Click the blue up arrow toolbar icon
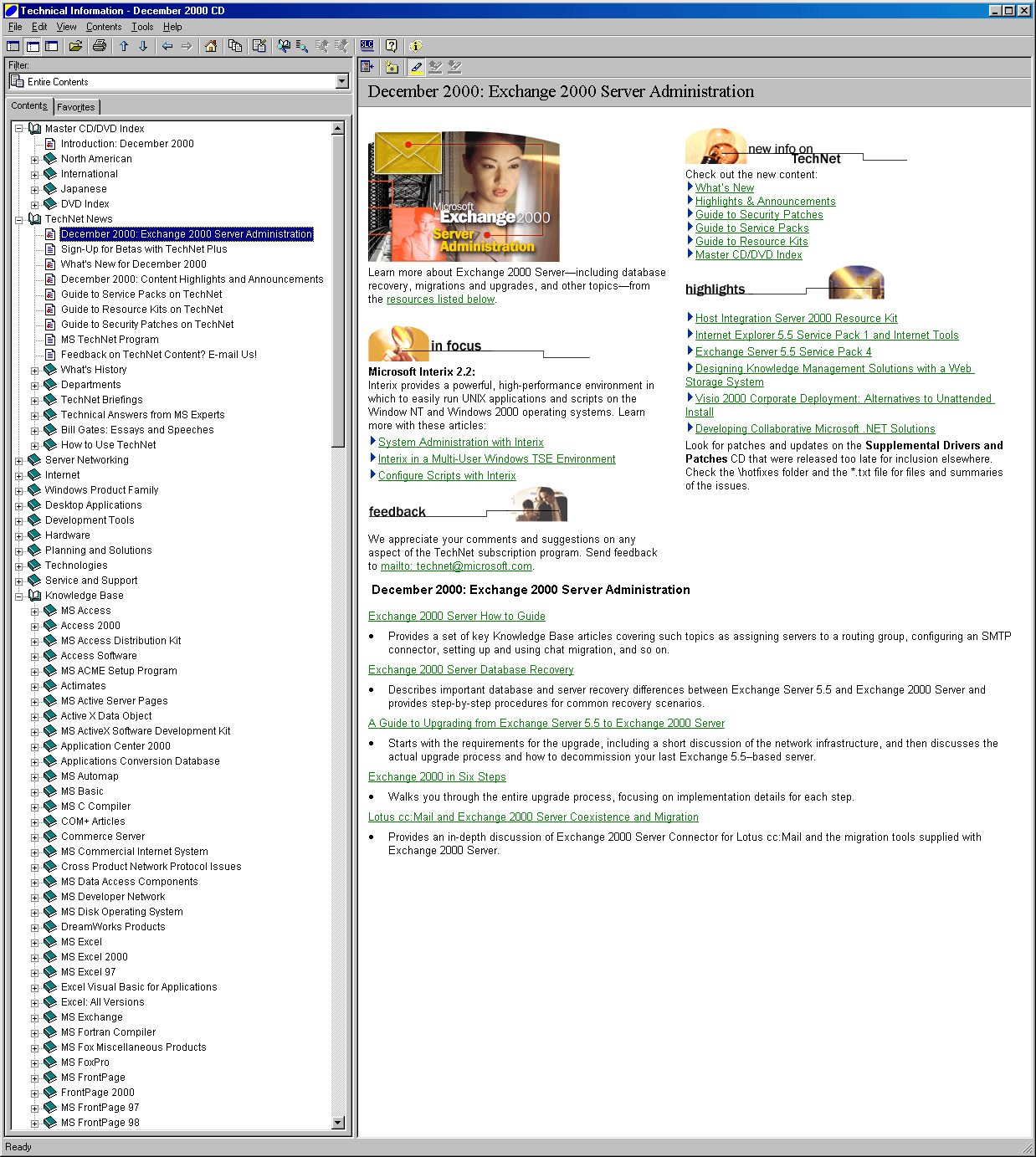The height and width of the screenshot is (1157, 1036). (124, 46)
